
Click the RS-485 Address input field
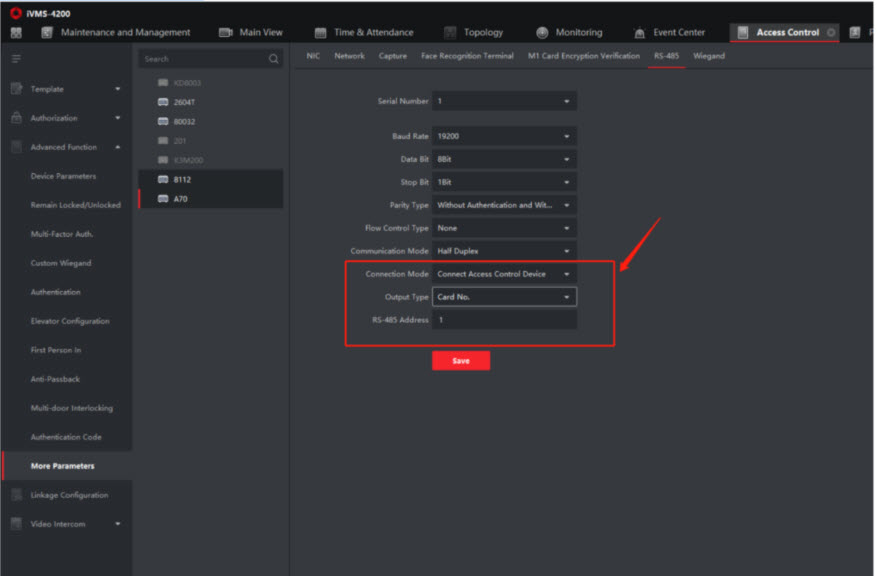coord(504,320)
